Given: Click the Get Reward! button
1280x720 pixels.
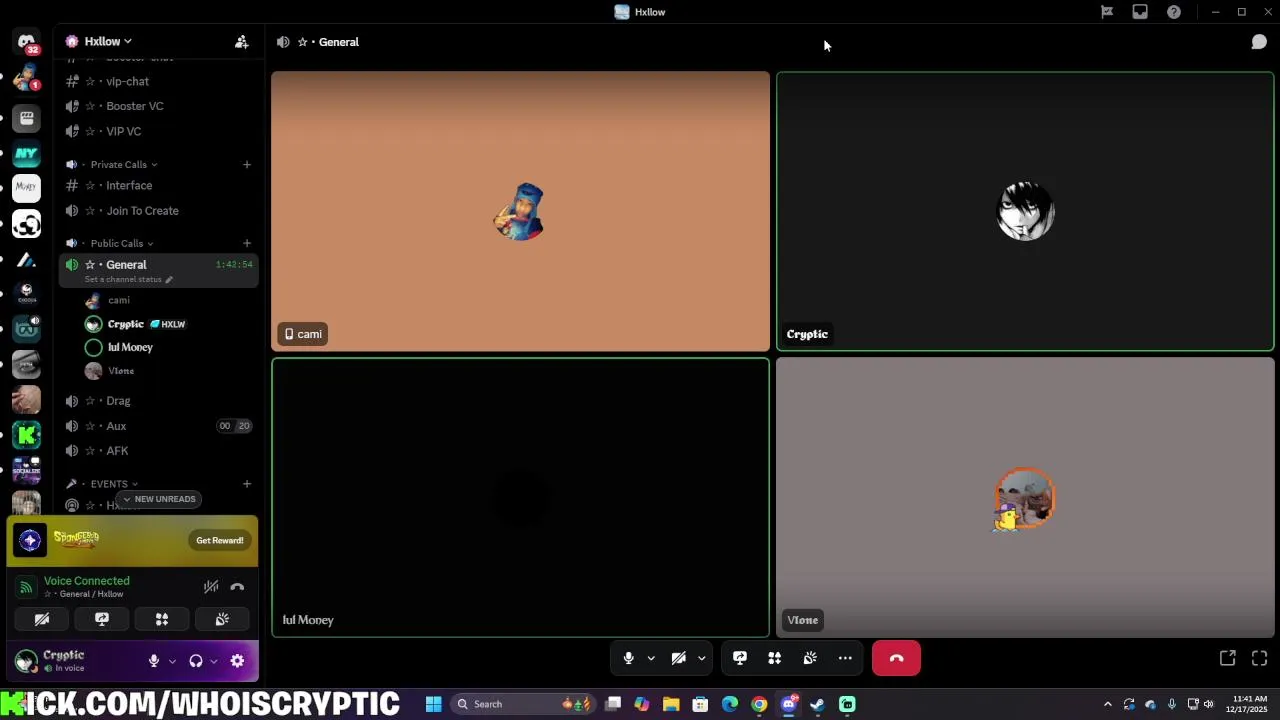Looking at the screenshot, I should [220, 540].
